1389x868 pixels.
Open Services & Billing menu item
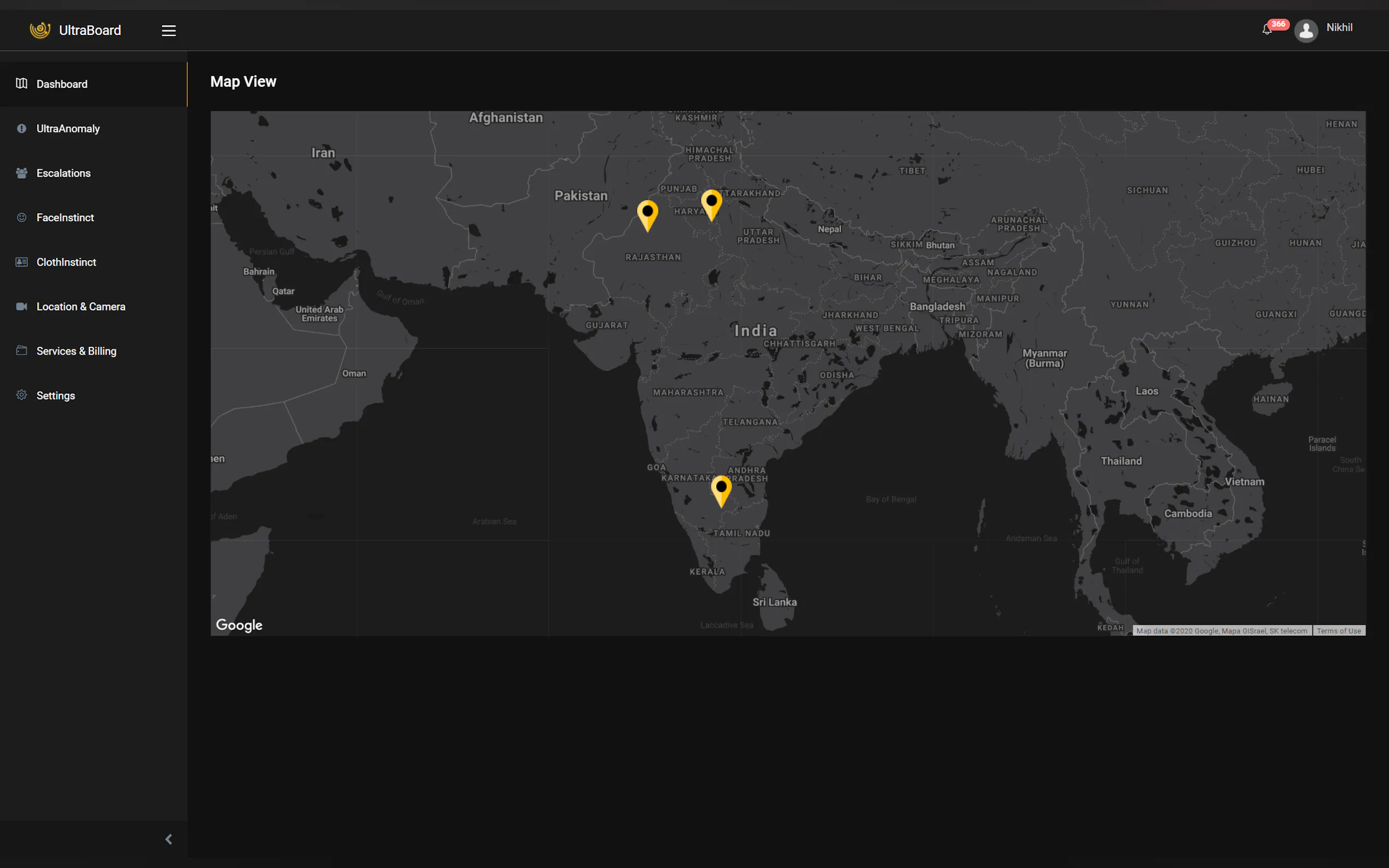[x=76, y=351]
